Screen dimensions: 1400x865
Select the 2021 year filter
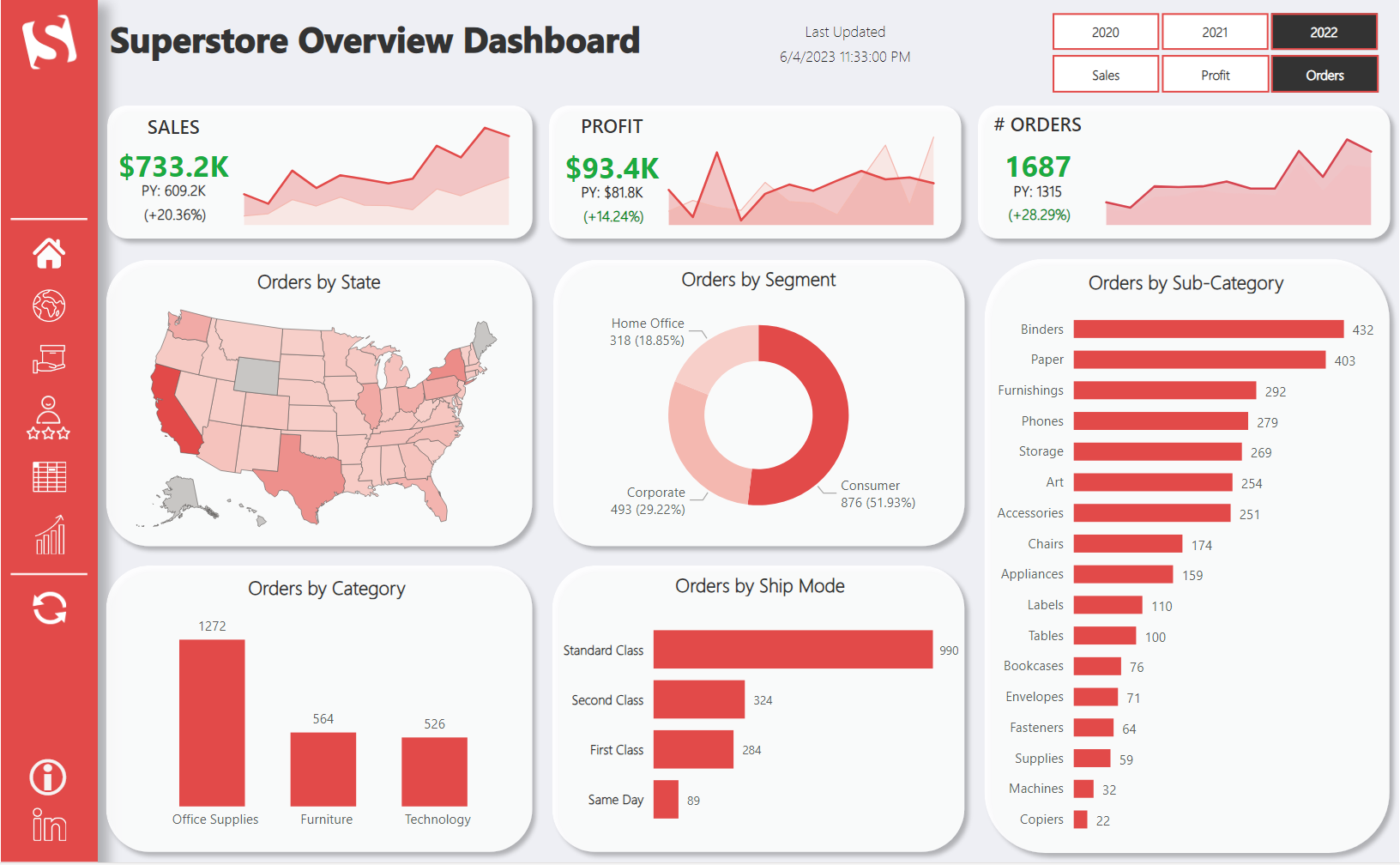1215,33
